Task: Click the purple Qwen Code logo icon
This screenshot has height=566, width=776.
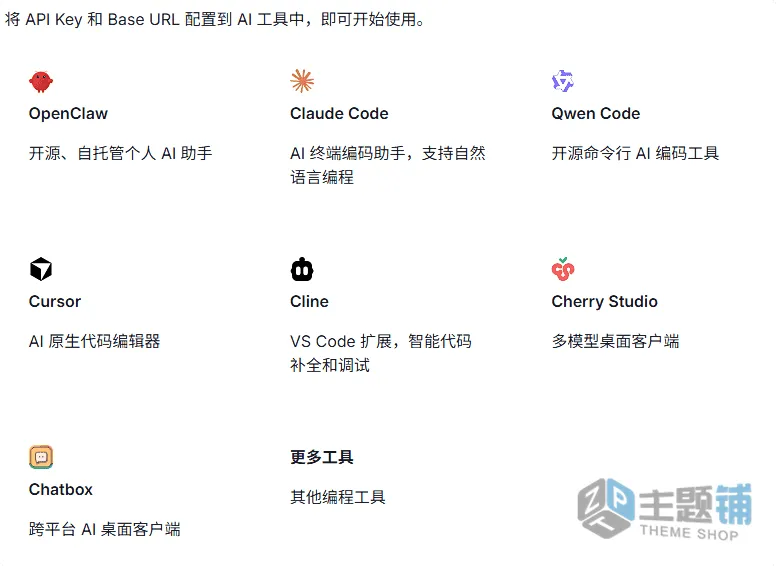Action: (x=563, y=81)
